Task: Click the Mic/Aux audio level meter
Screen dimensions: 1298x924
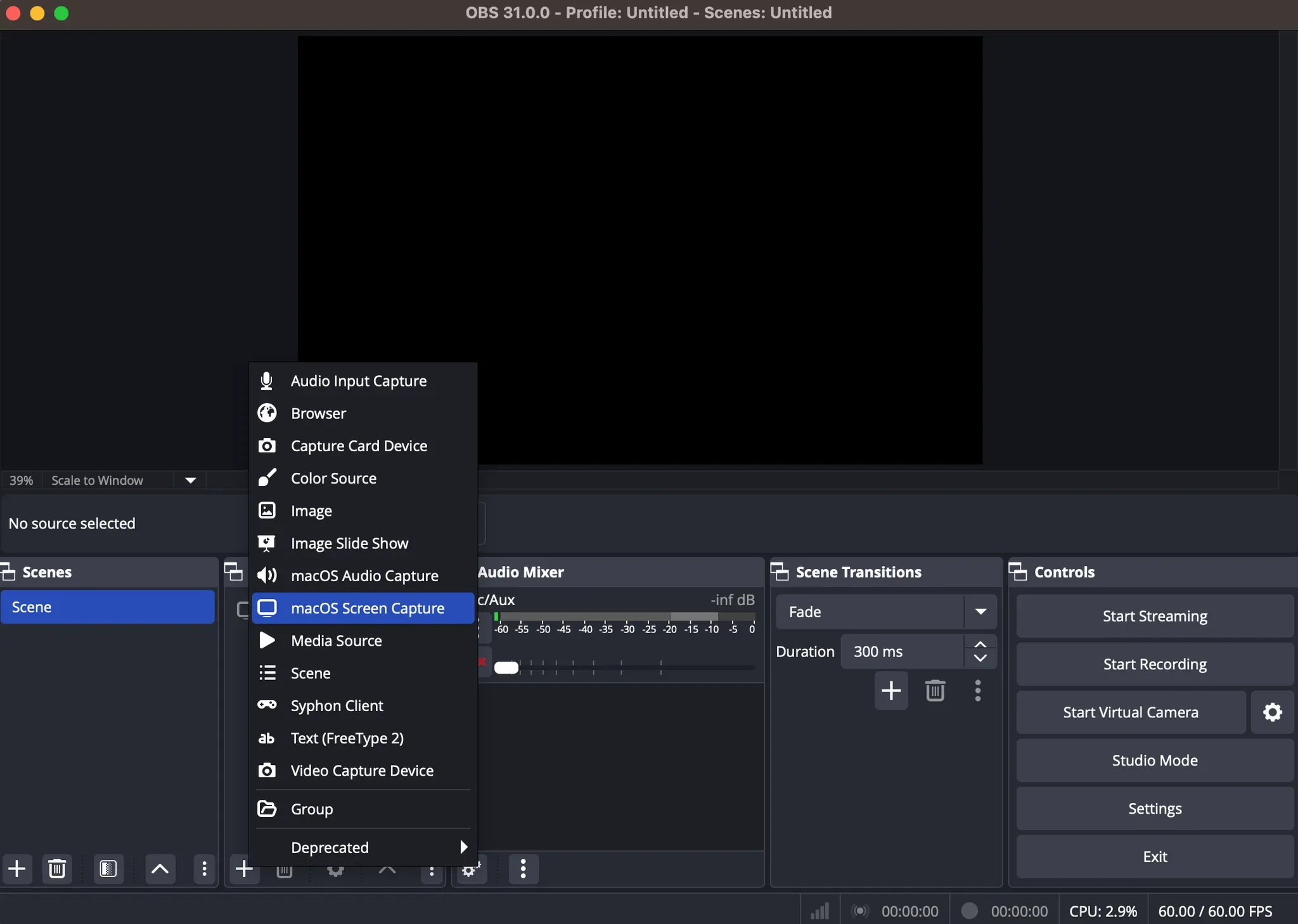Action: point(624,617)
